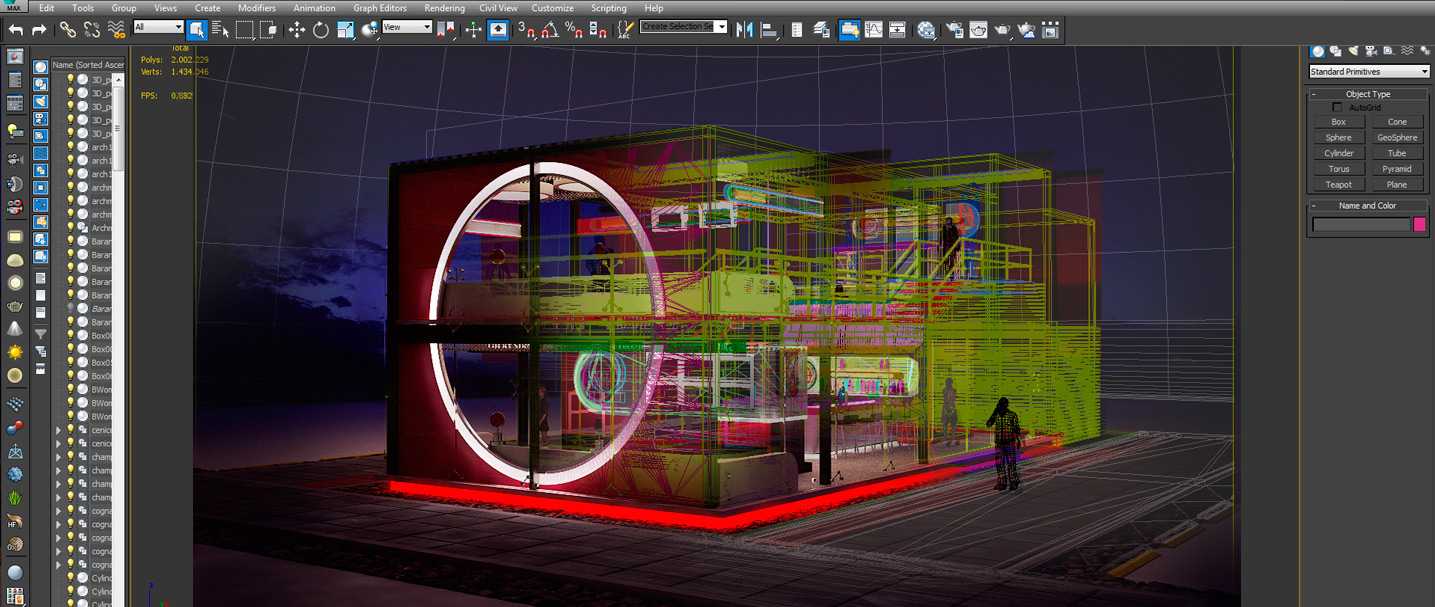
Task: Enable the AutoGrid checkbox
Action: pyautogui.click(x=1338, y=107)
